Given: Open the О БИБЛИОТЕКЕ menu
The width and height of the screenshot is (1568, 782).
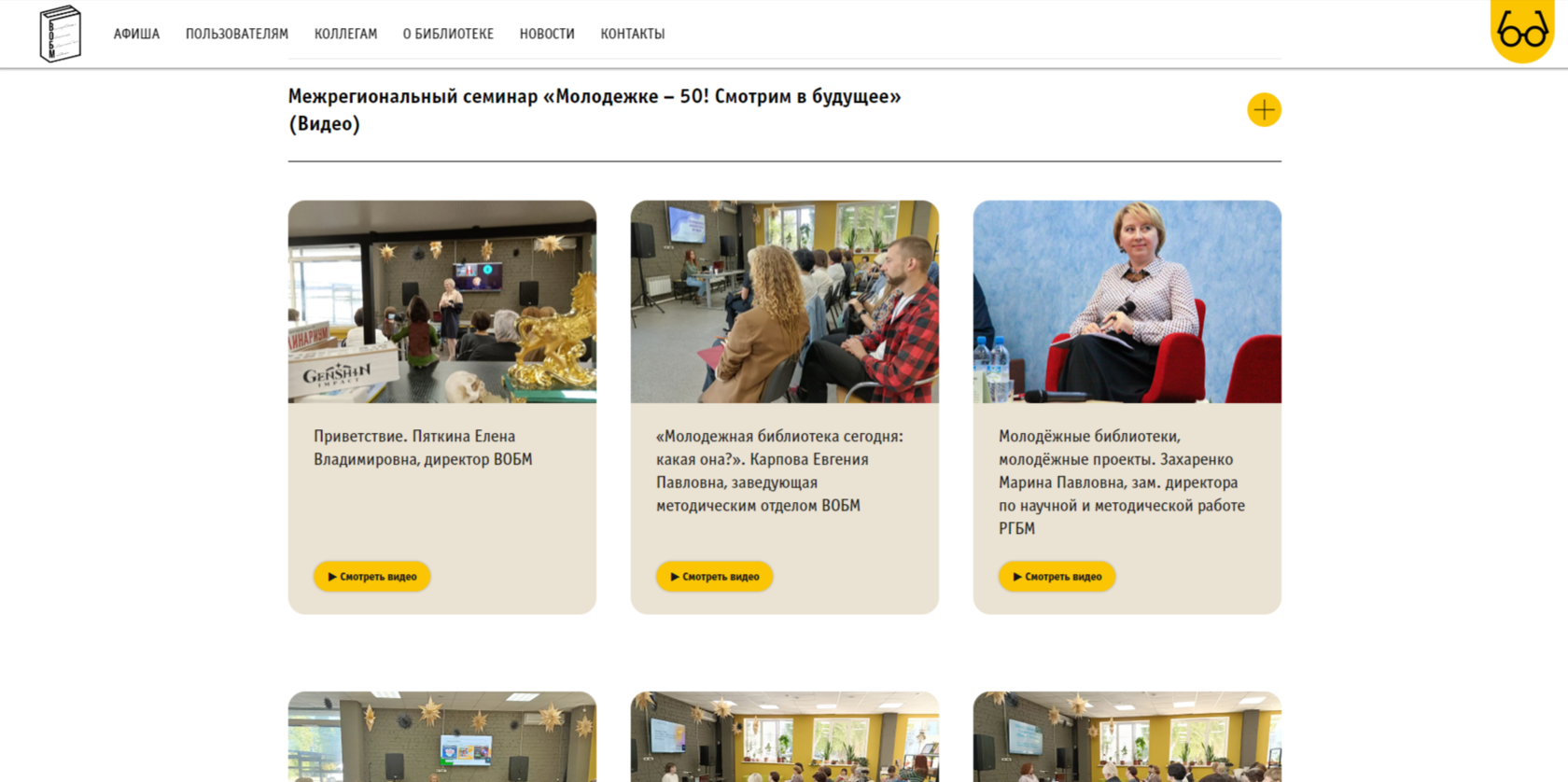Looking at the screenshot, I should [448, 34].
